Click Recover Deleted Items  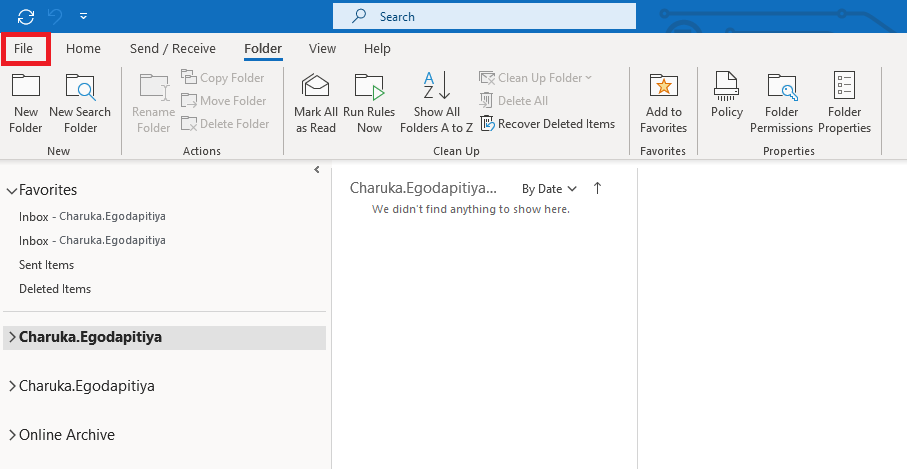[x=548, y=124]
